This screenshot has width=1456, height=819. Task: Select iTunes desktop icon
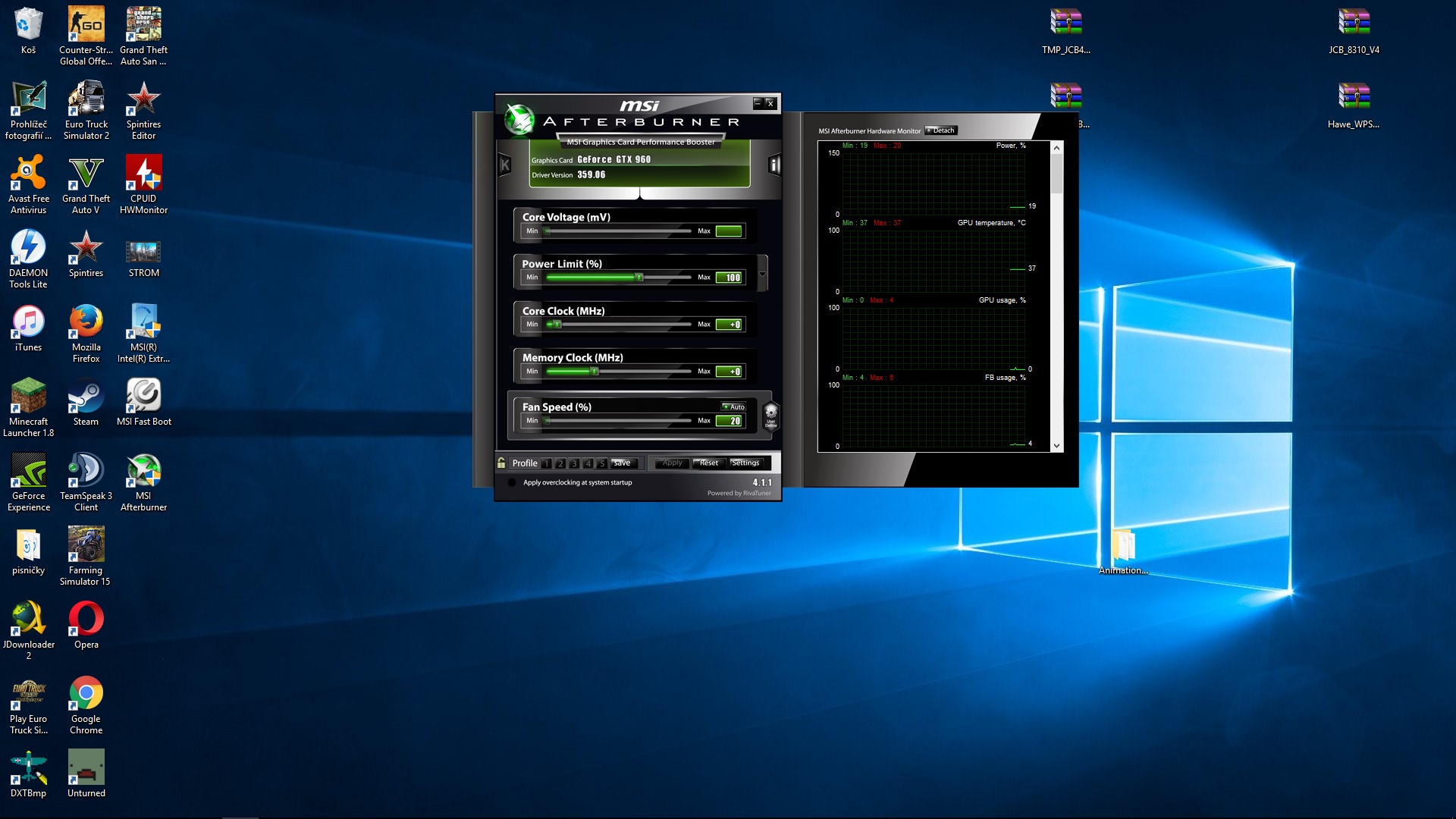[x=28, y=327]
